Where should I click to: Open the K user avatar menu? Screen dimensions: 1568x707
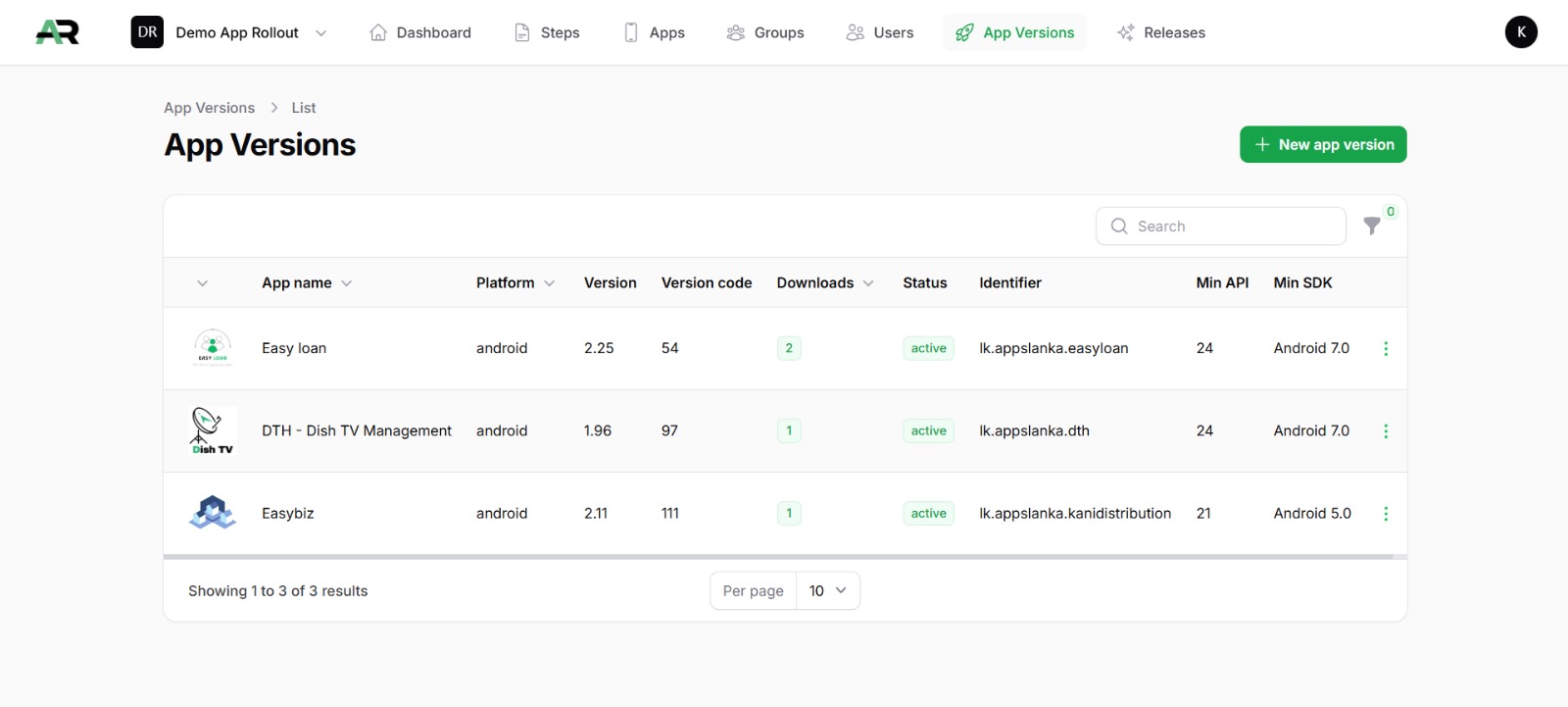tap(1521, 32)
